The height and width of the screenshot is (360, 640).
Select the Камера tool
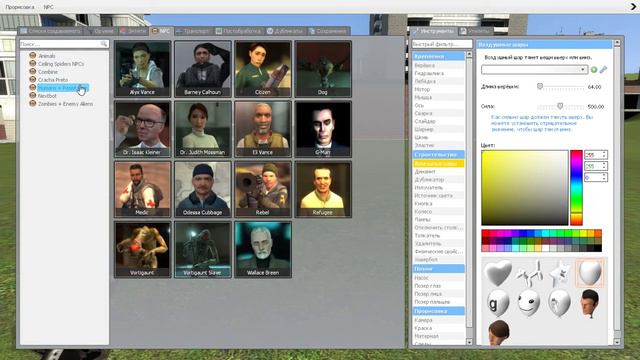click(x=438, y=320)
